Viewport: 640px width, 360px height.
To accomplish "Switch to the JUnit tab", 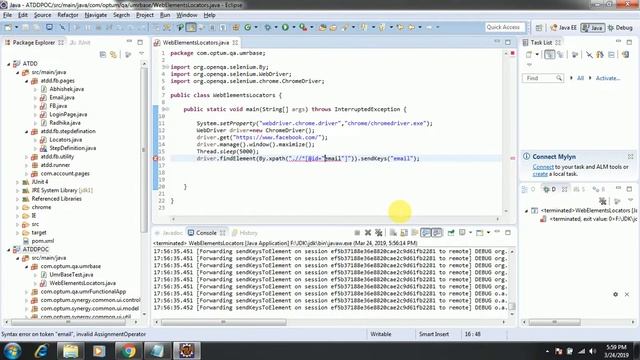I will click(x=80, y=42).
